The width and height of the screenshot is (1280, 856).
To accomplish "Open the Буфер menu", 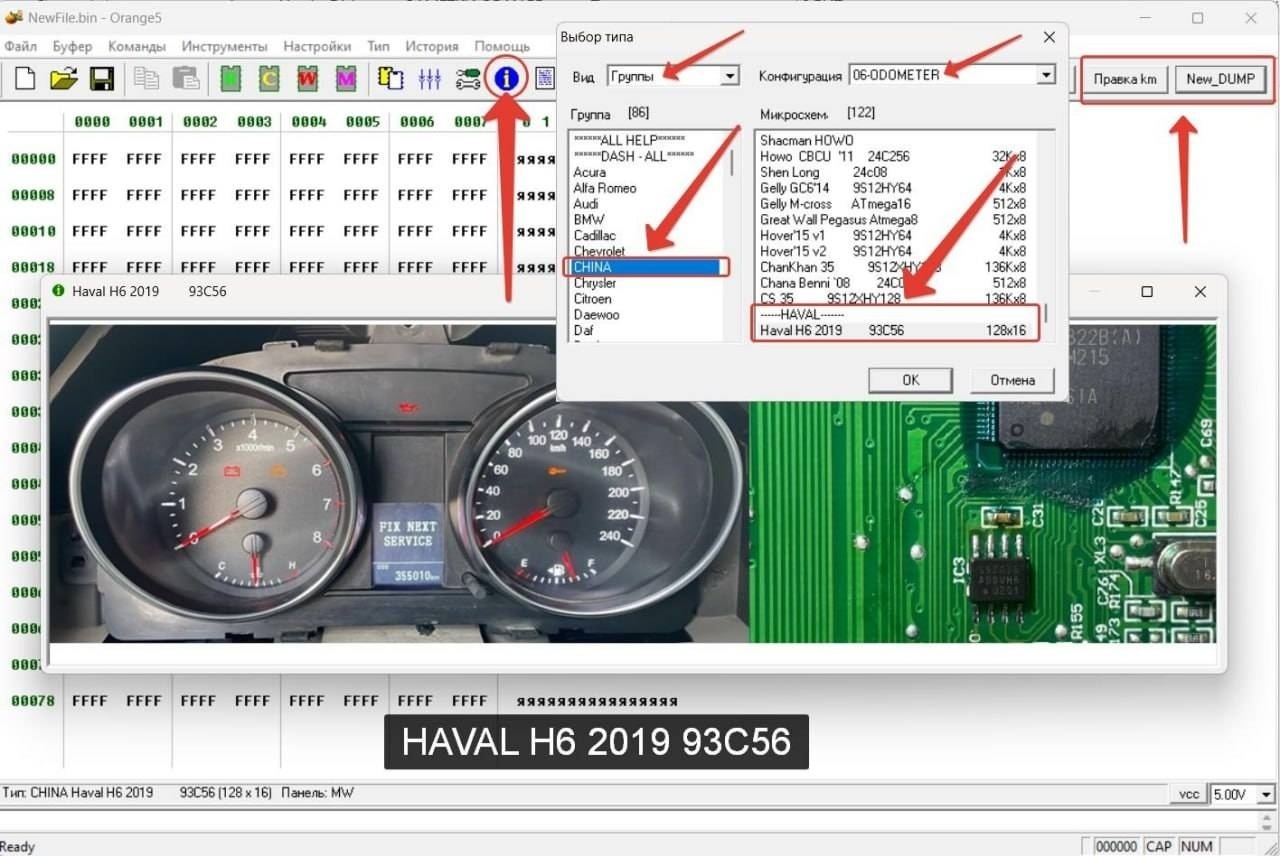I will 72,46.
